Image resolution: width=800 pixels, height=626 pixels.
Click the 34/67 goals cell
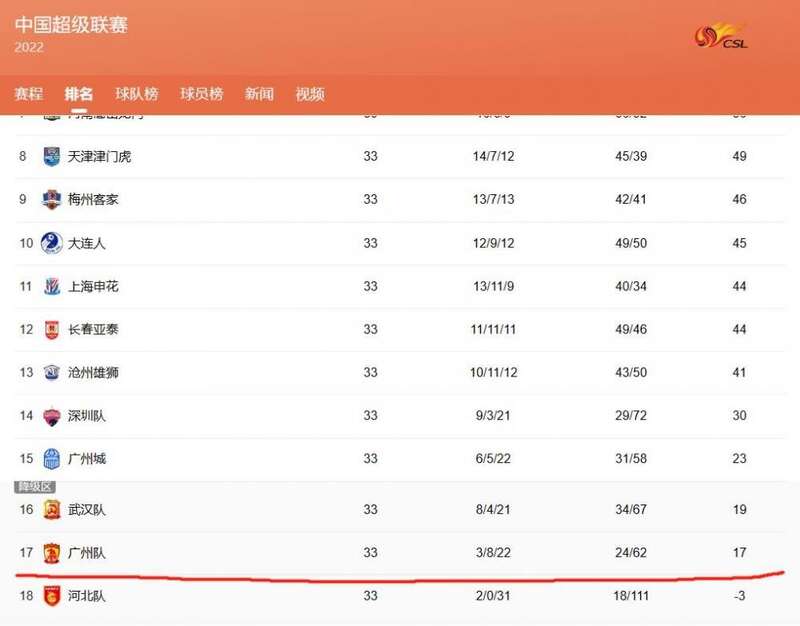click(631, 510)
